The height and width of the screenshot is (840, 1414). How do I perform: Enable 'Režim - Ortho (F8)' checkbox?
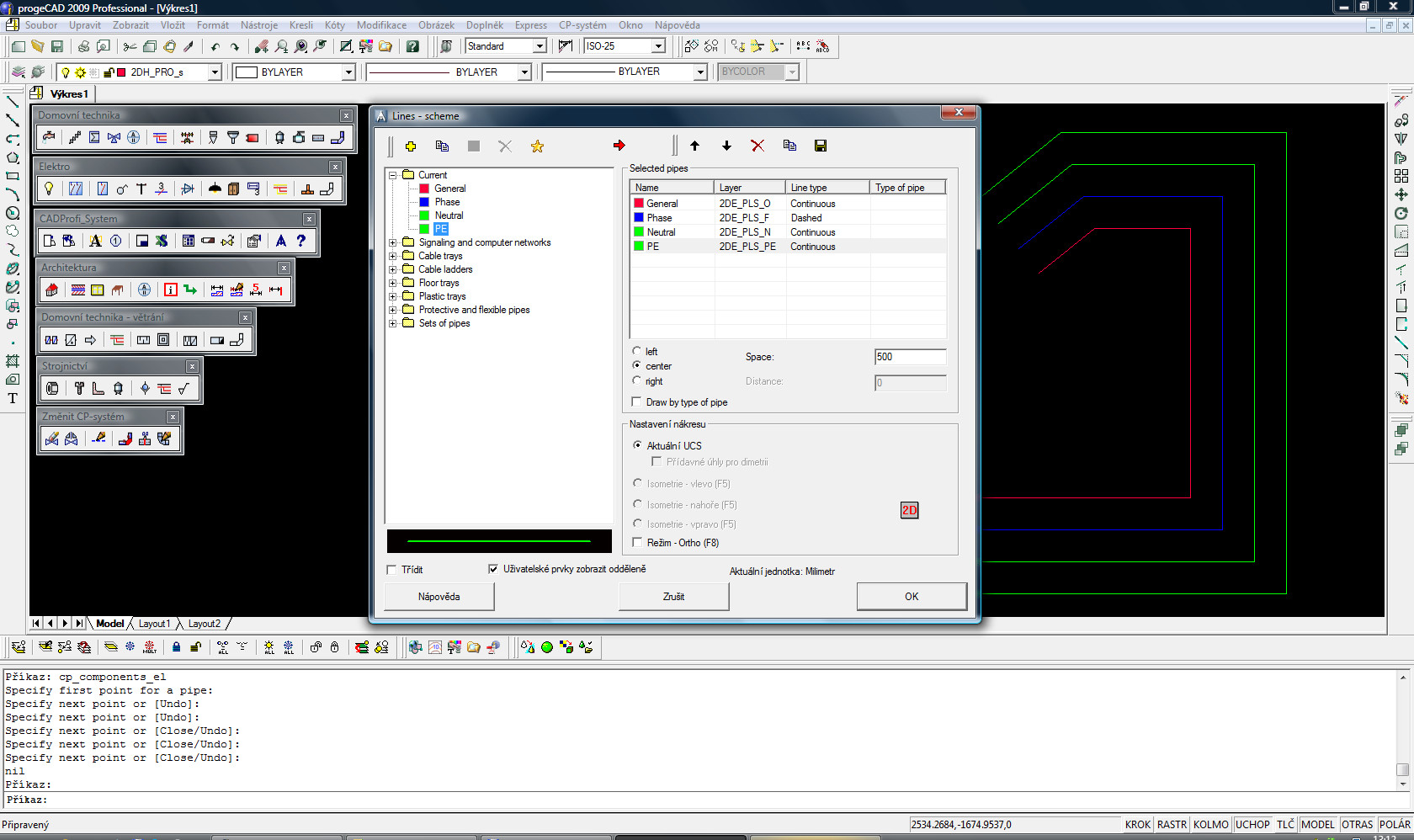pyautogui.click(x=637, y=542)
